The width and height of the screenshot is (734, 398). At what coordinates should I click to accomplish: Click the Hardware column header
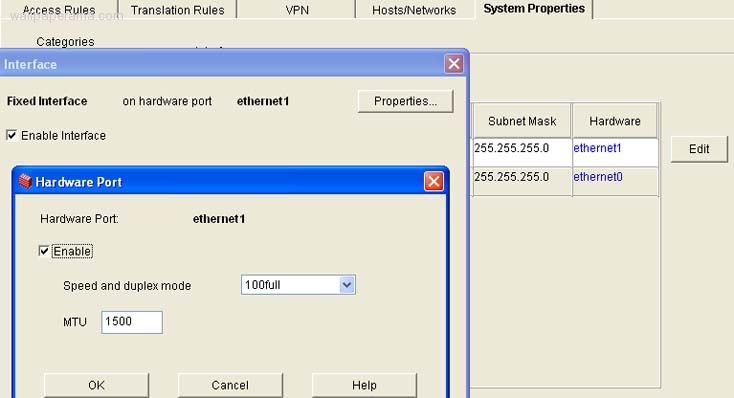coord(615,121)
